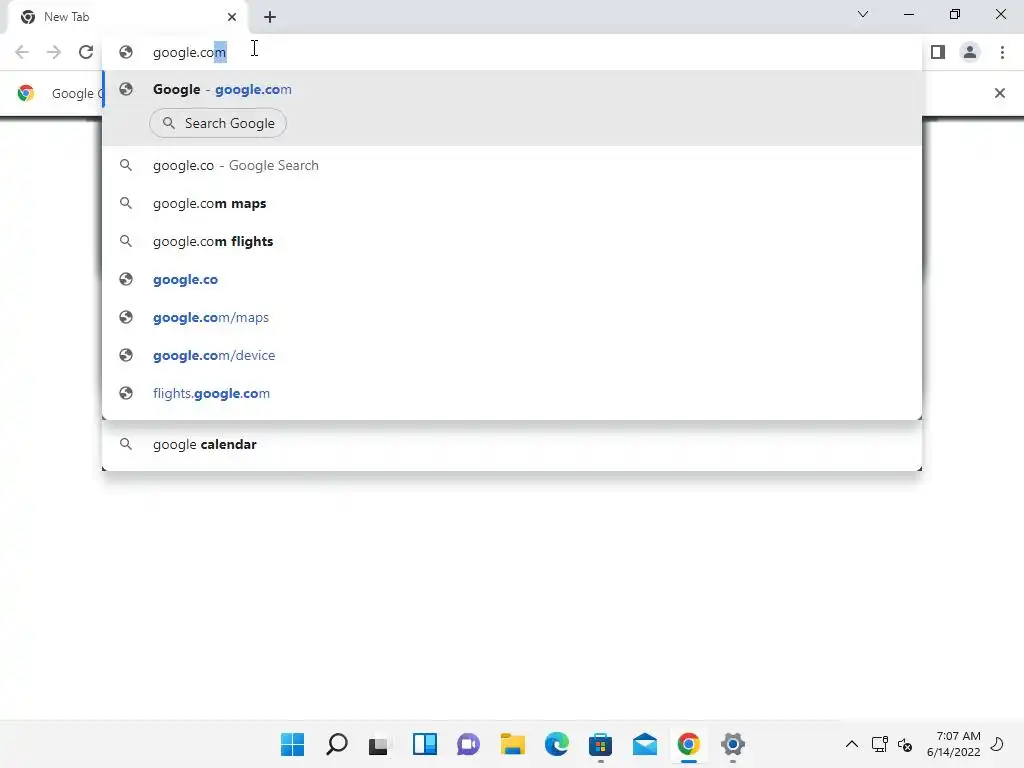This screenshot has width=1024, height=768.
Task: Click magnifier icon beside google calendar
Action: coord(126,444)
